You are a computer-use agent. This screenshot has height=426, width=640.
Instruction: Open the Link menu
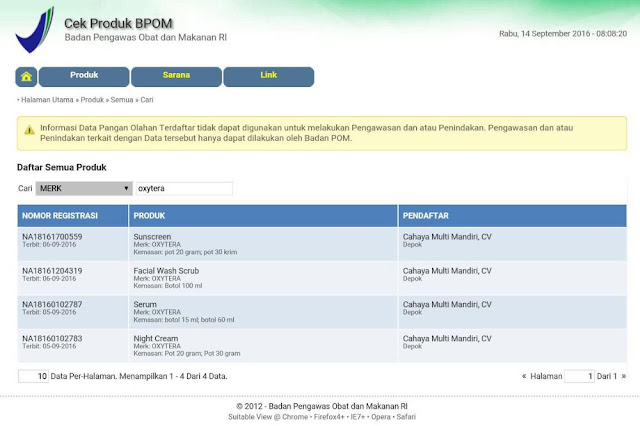pos(269,77)
